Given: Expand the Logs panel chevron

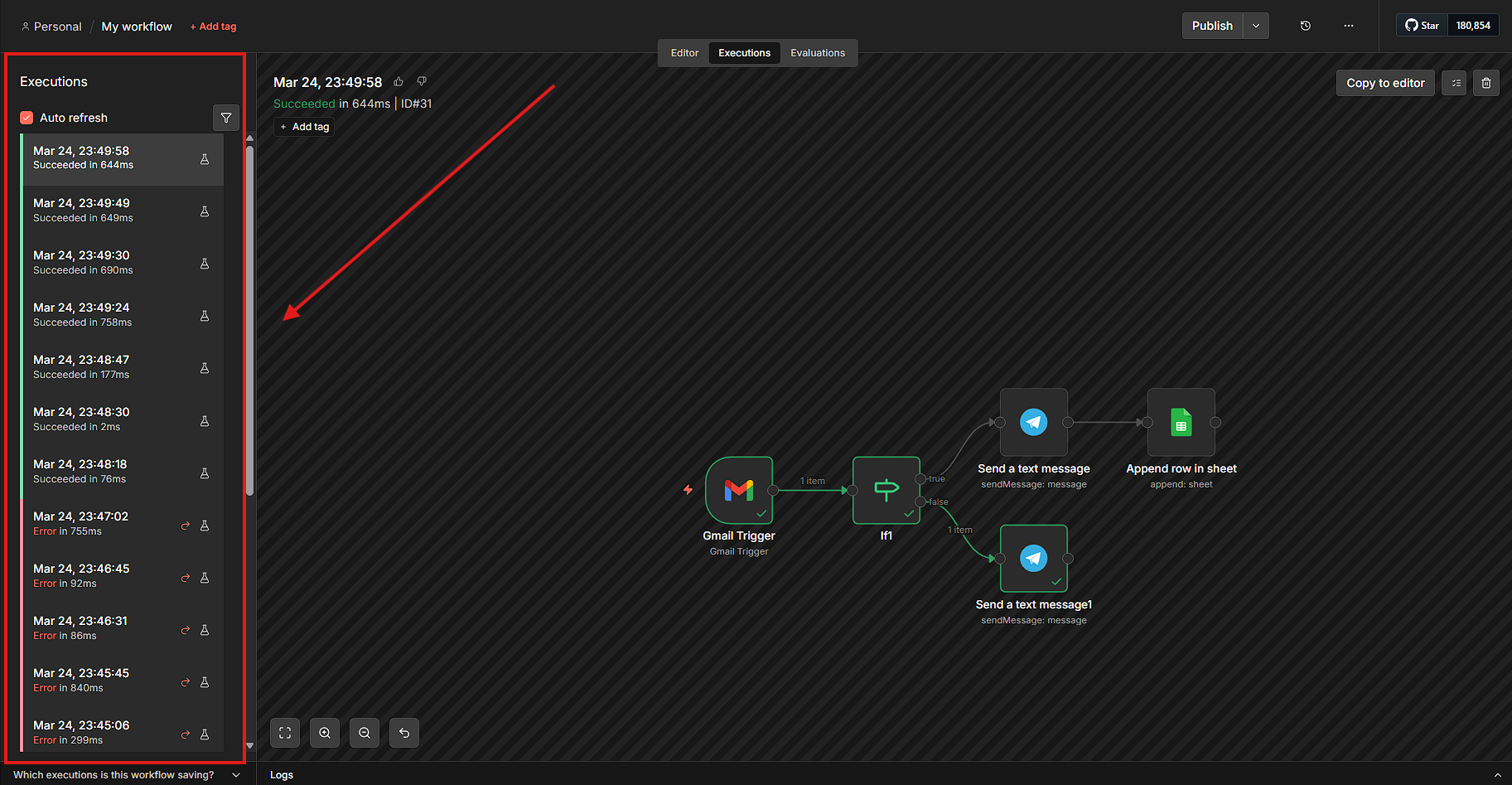Looking at the screenshot, I should point(1496,775).
